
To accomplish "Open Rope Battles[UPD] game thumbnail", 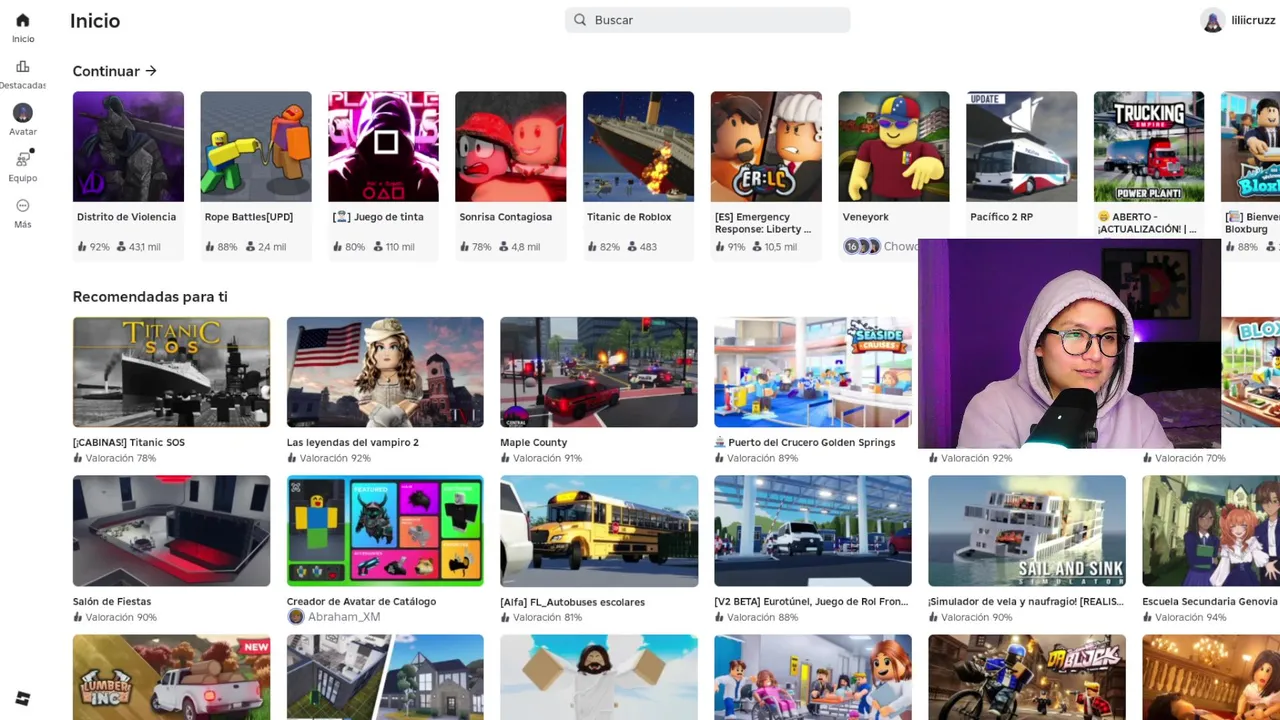I will coord(256,147).
